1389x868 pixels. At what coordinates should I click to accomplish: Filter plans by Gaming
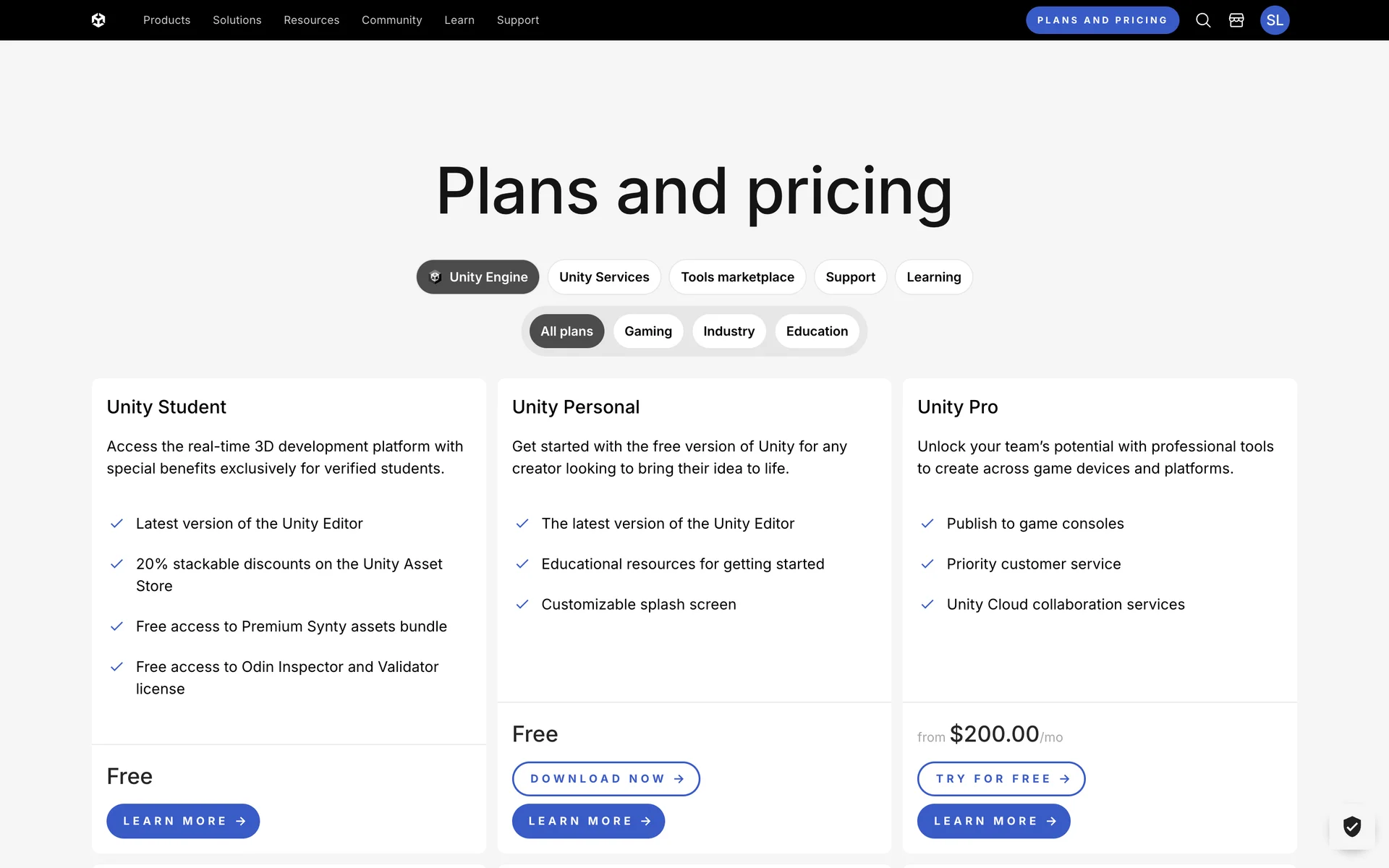pyautogui.click(x=647, y=331)
